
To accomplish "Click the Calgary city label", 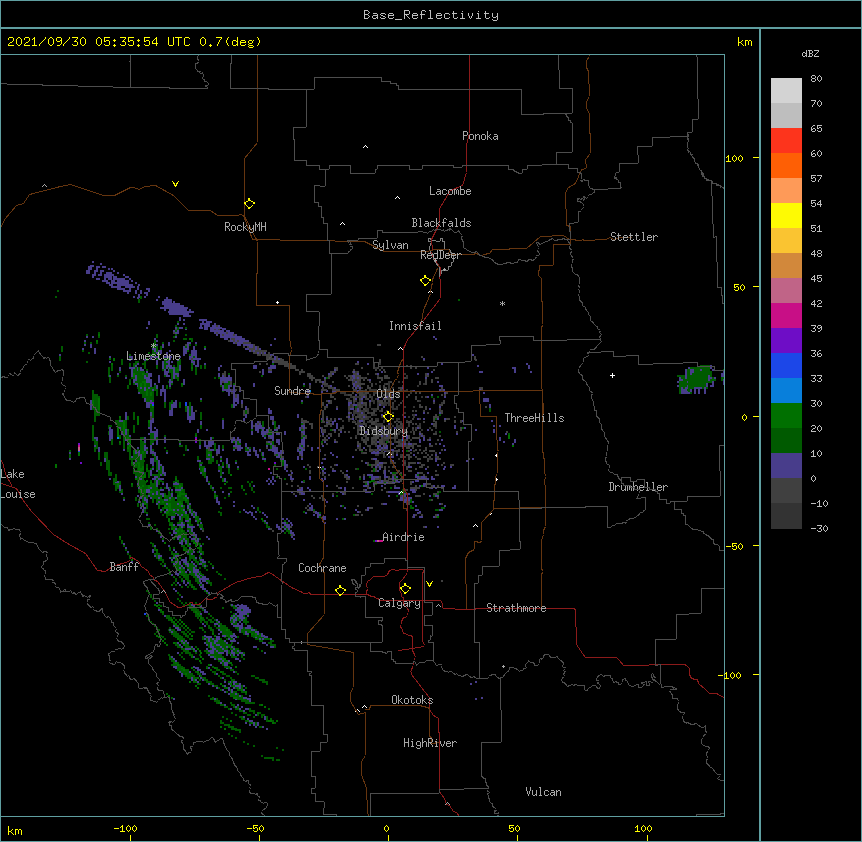I will [399, 603].
